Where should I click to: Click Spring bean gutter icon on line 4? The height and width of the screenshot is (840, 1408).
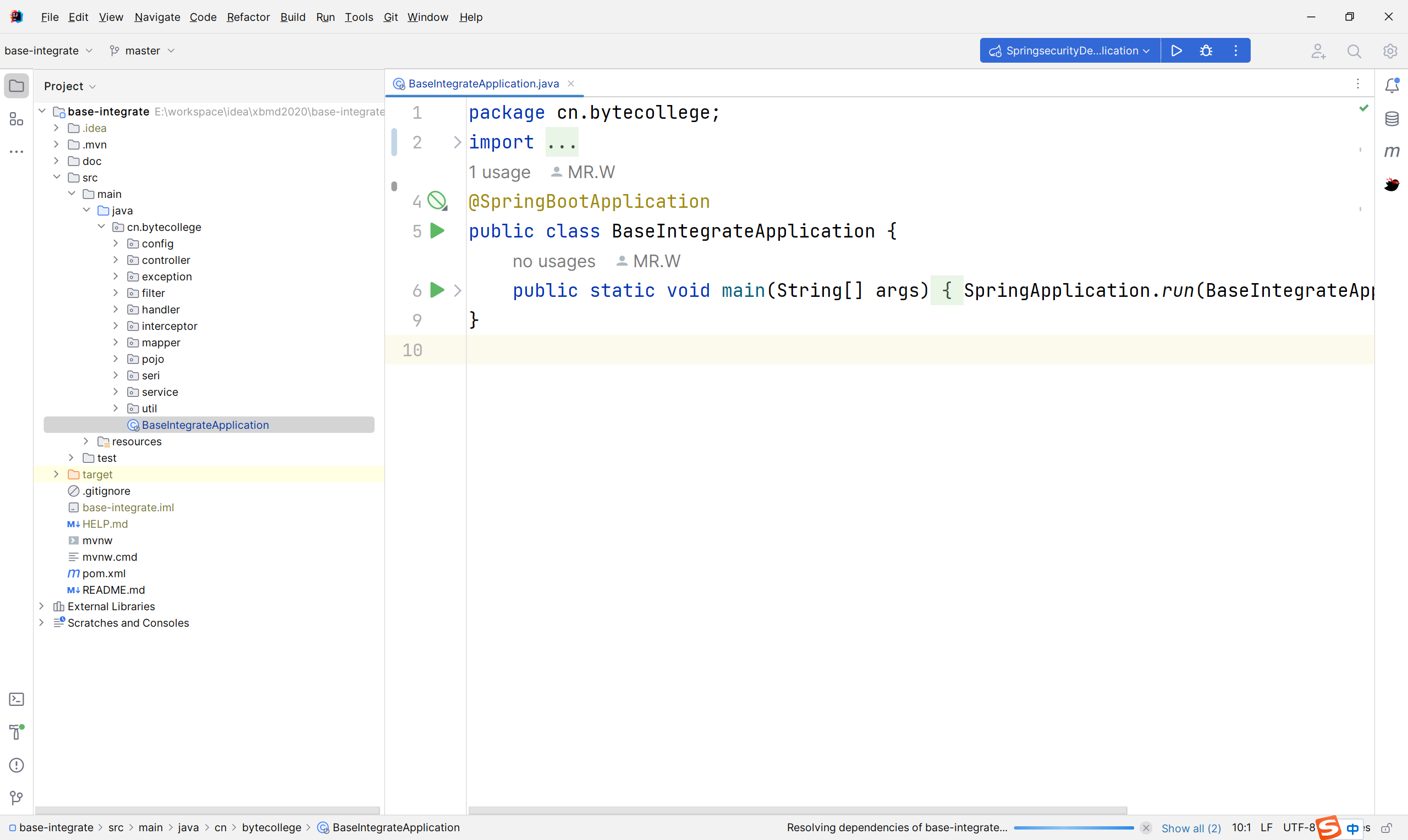437,201
